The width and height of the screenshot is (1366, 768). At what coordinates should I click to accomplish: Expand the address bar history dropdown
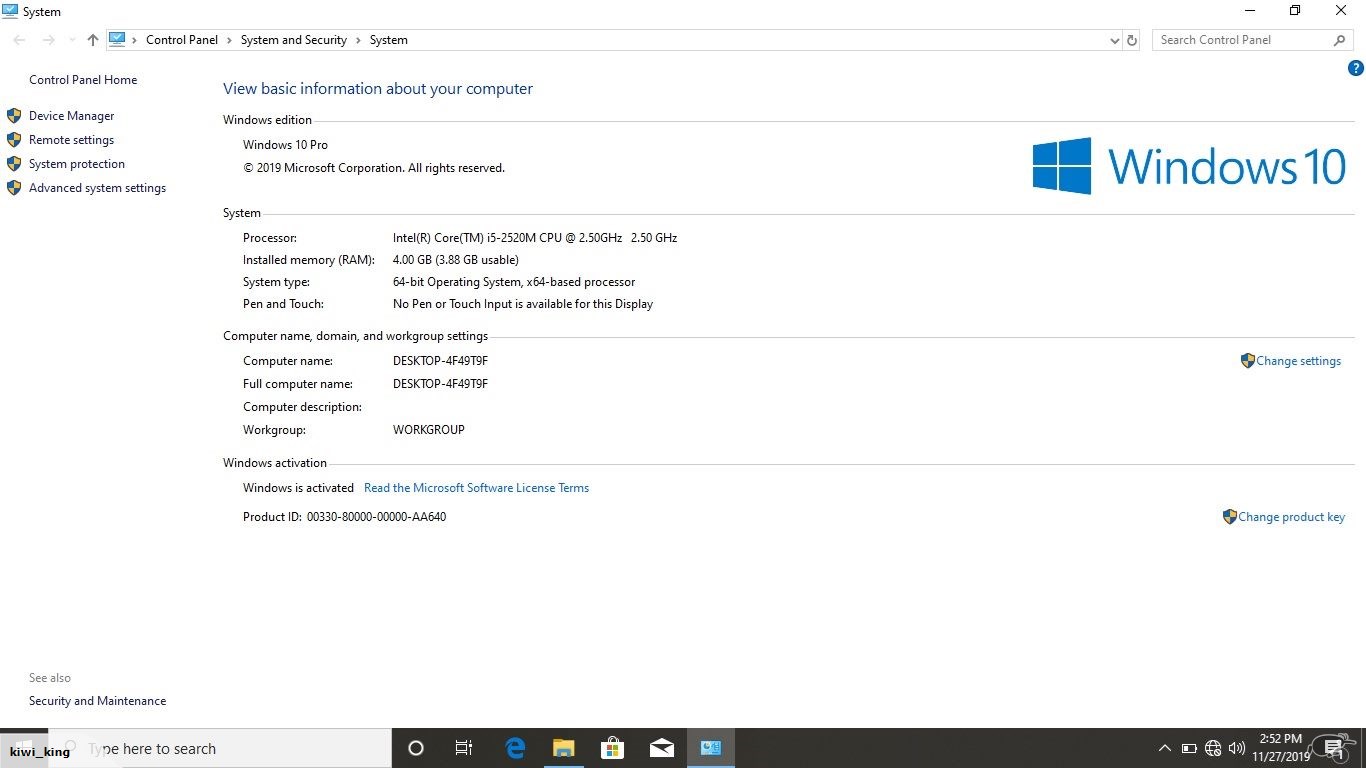point(1115,40)
